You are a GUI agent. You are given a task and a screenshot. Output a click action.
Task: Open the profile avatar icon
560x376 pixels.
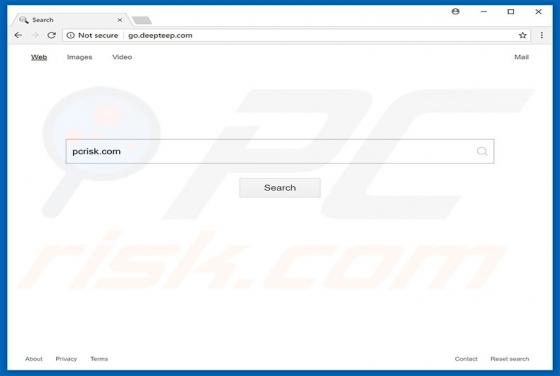(x=455, y=11)
